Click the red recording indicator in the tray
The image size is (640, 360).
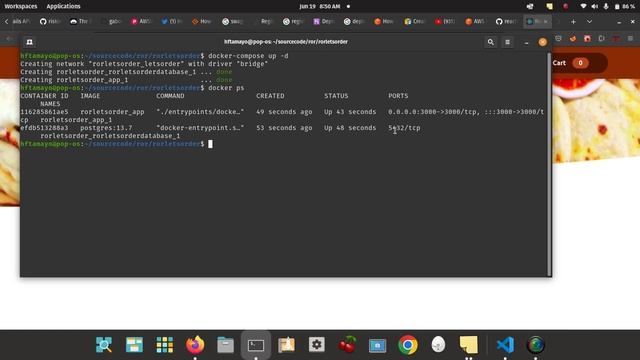point(565,6)
